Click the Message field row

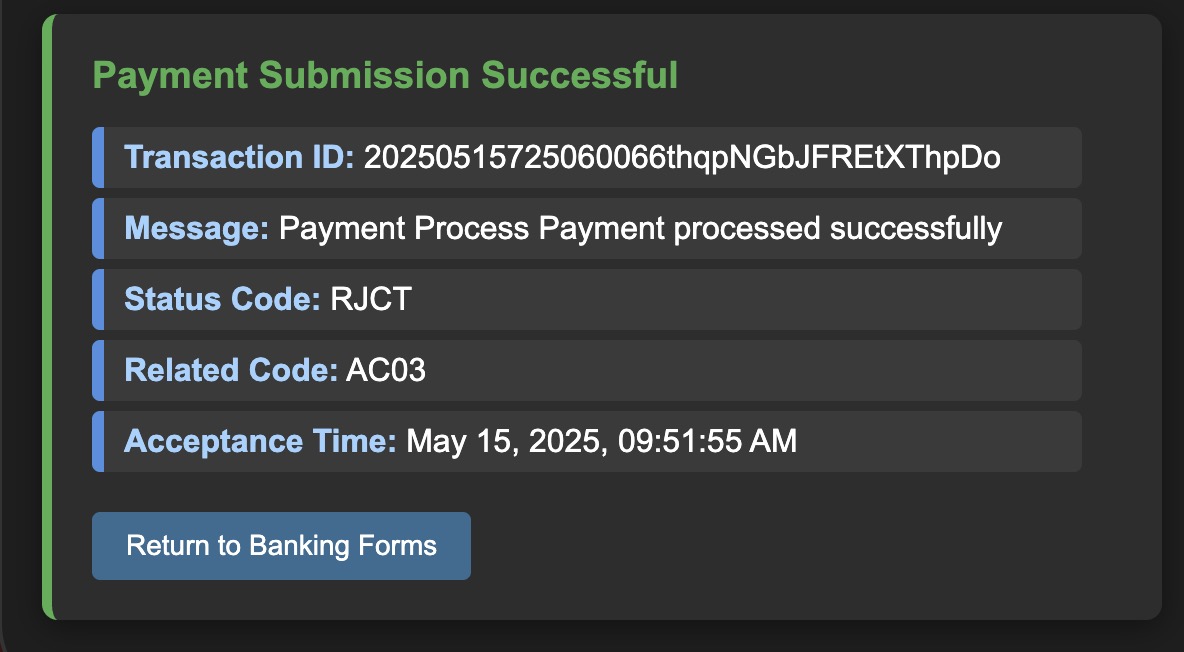coord(587,228)
